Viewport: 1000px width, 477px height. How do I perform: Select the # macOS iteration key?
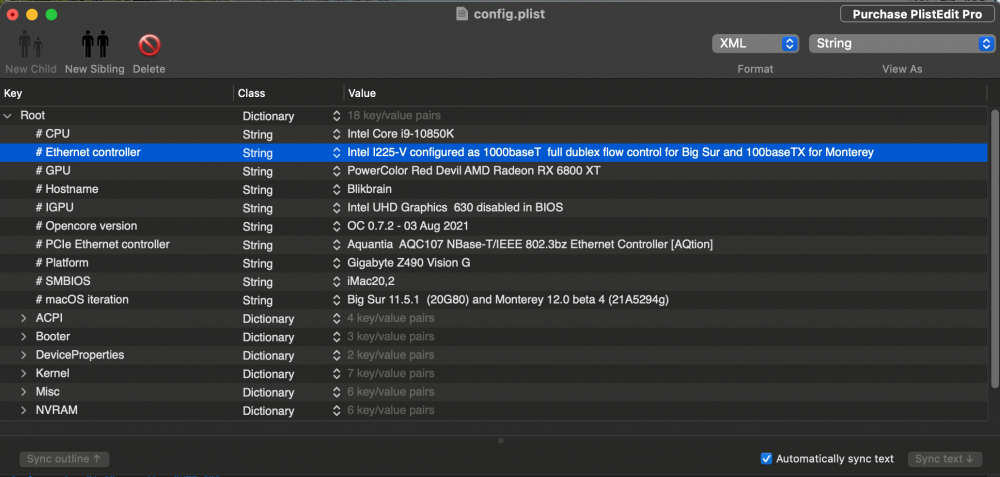[82, 299]
